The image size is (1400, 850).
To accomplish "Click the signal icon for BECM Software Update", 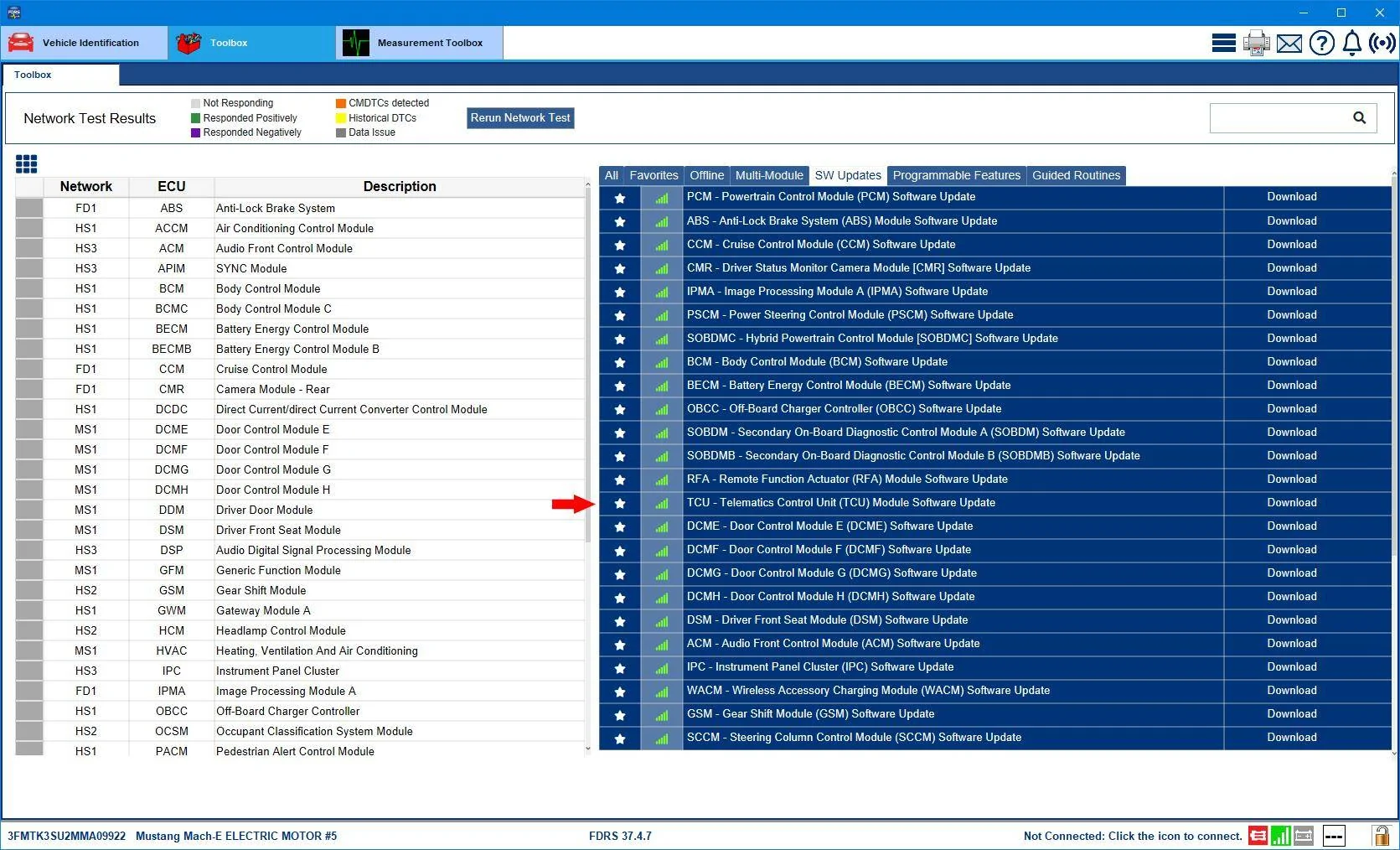I will tap(662, 386).
